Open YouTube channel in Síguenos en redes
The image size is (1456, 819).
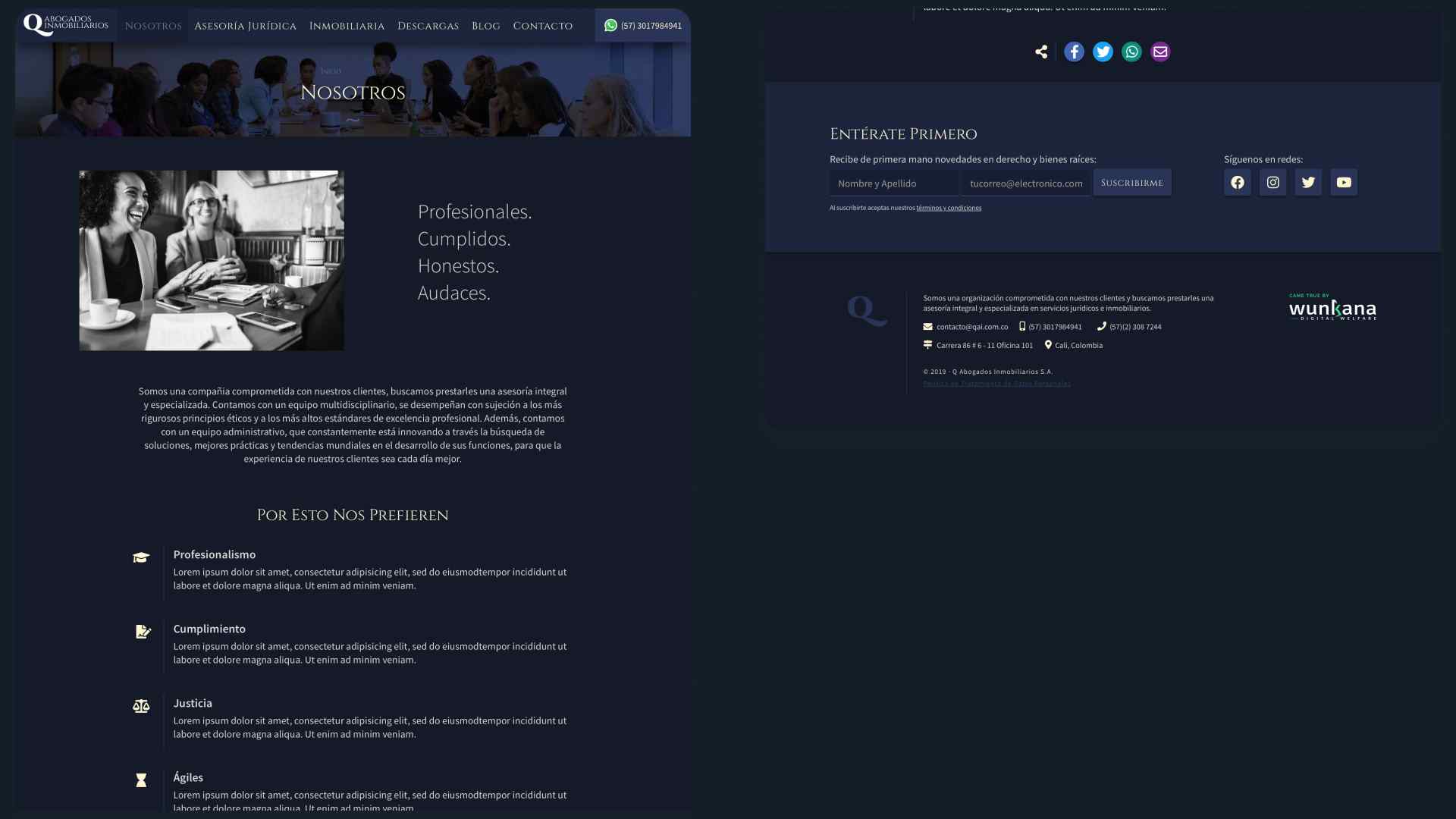[x=1343, y=182]
